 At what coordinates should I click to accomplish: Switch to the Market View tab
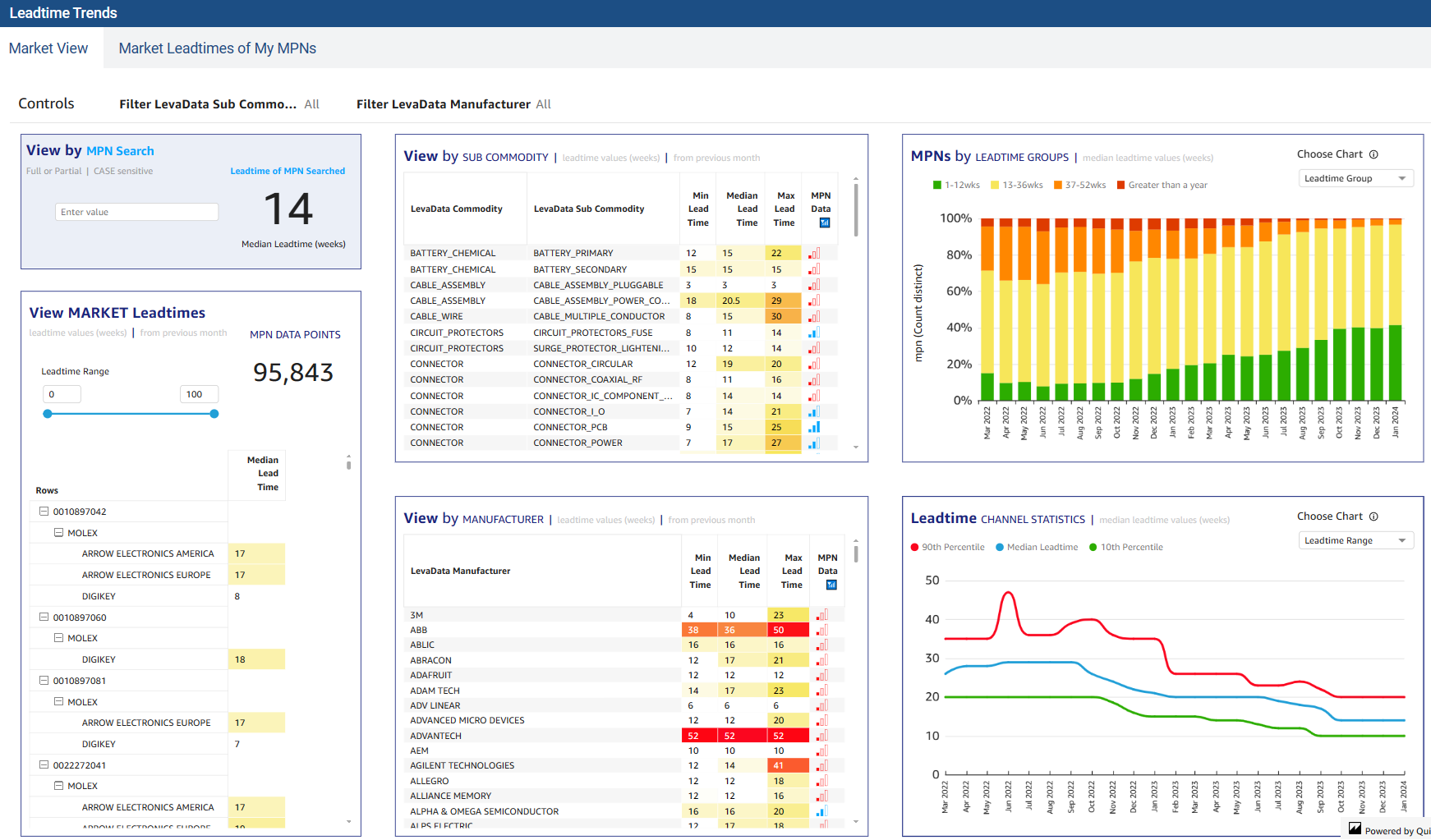coord(48,48)
